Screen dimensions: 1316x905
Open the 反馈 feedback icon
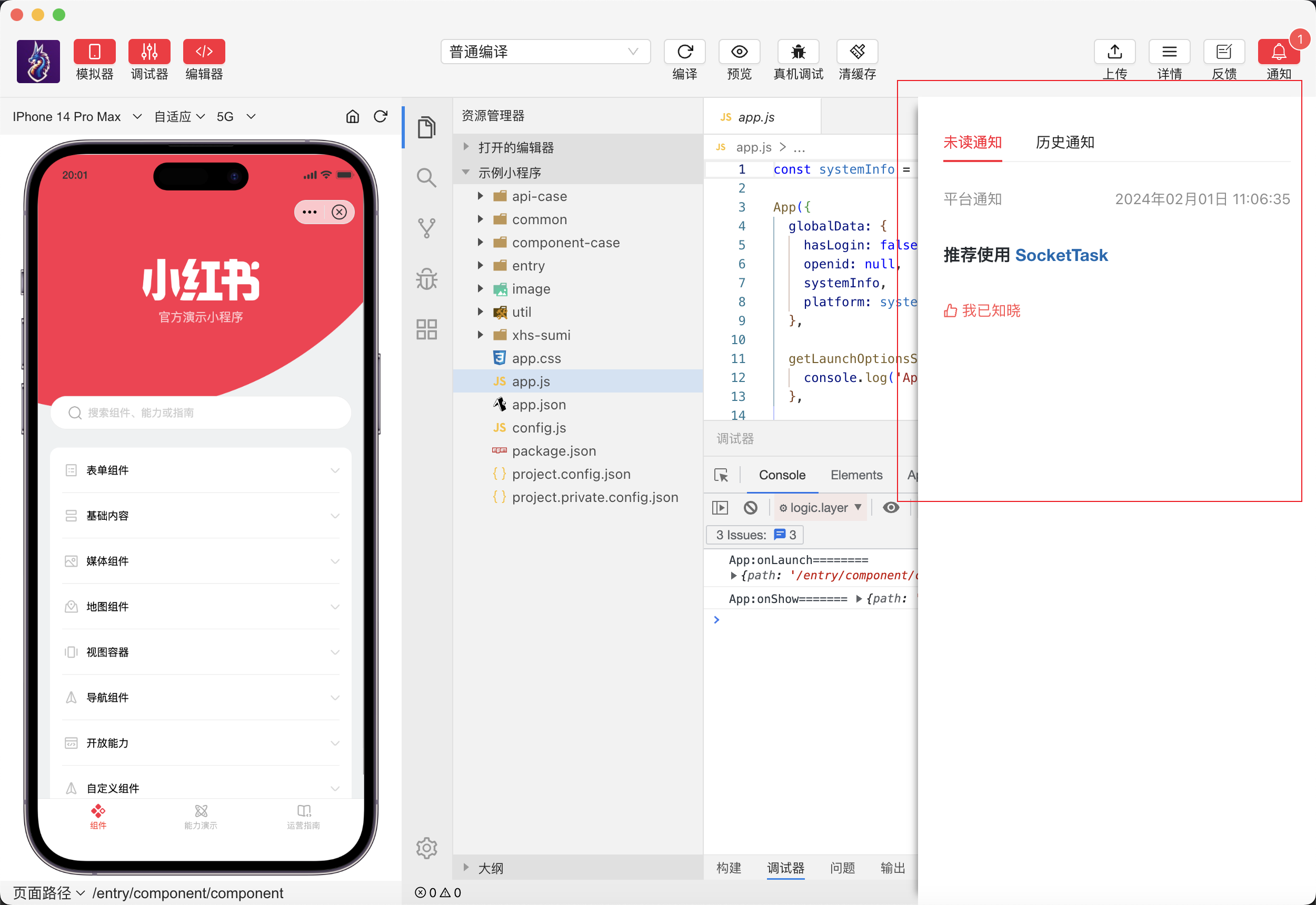click(x=1224, y=52)
